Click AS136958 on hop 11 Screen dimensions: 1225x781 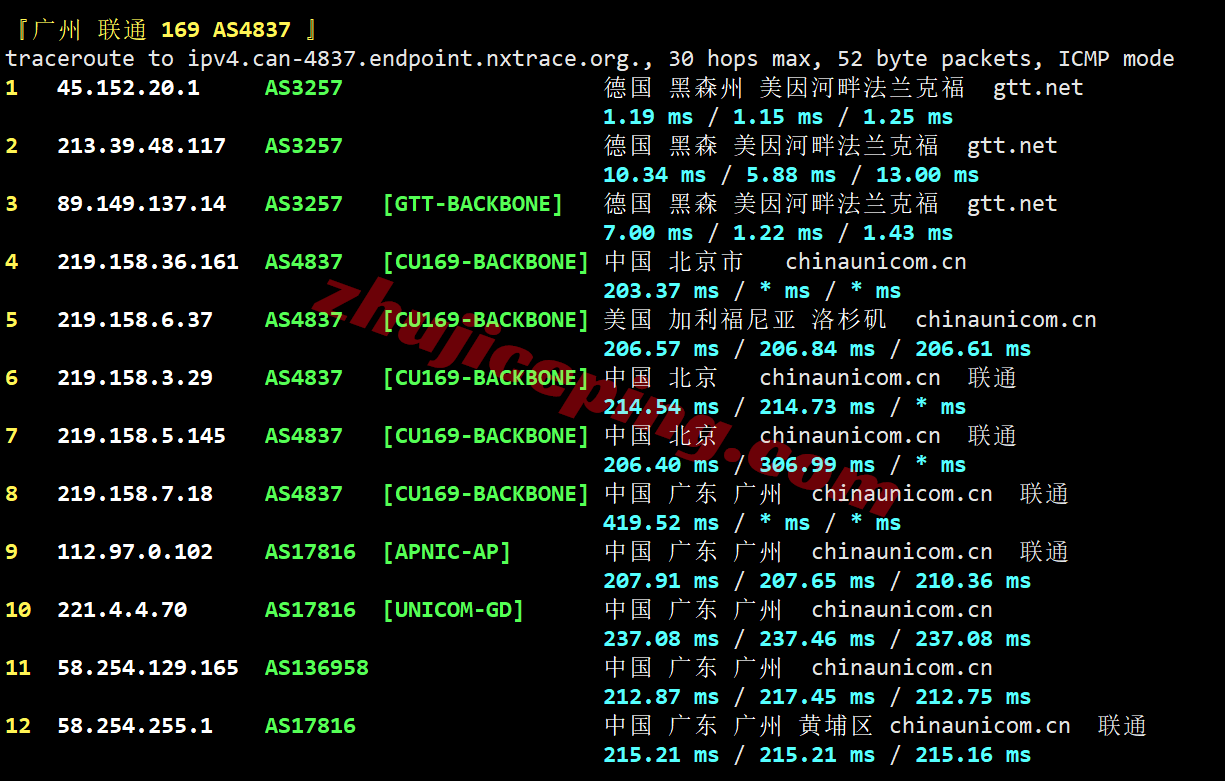[317, 668]
